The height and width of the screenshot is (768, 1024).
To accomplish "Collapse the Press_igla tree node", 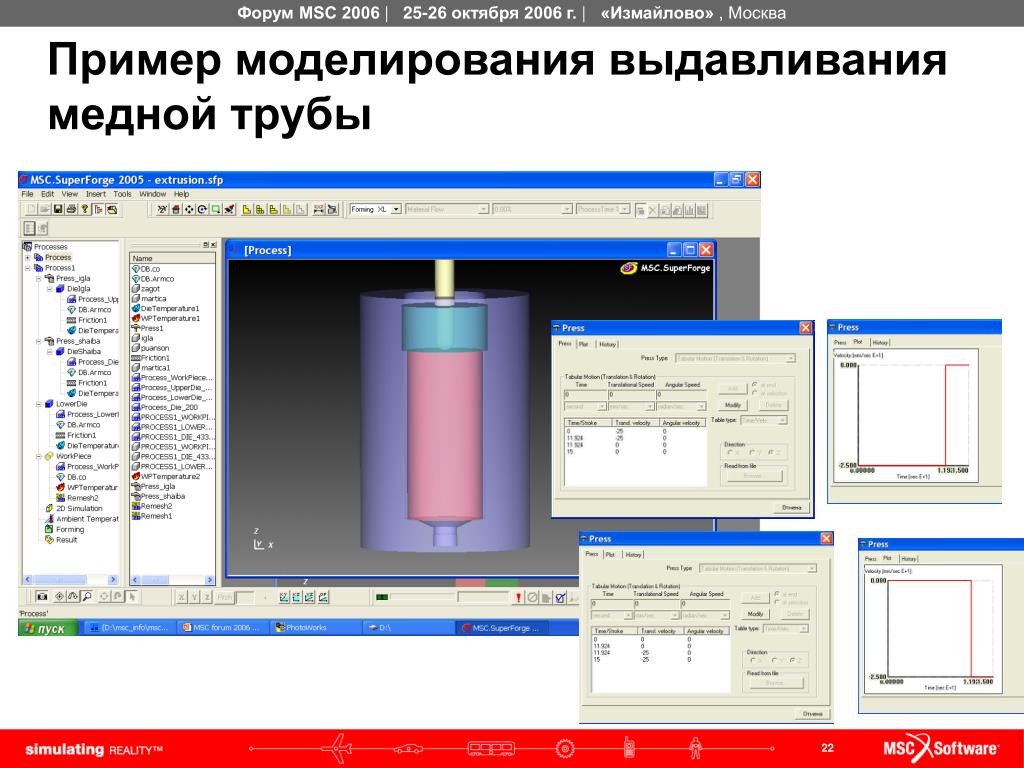I will 39,278.
